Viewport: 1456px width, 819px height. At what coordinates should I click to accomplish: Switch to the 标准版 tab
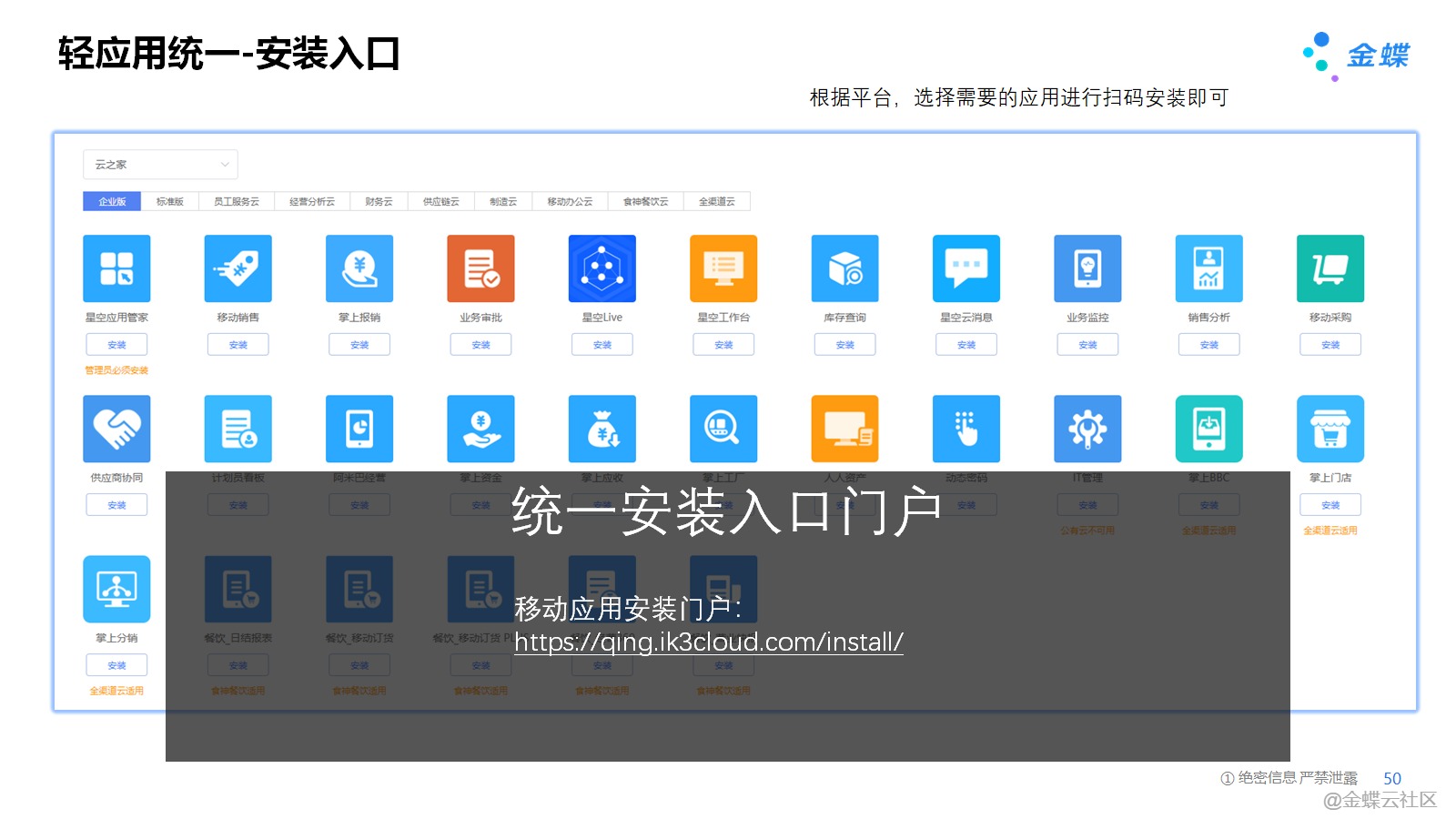(x=170, y=201)
